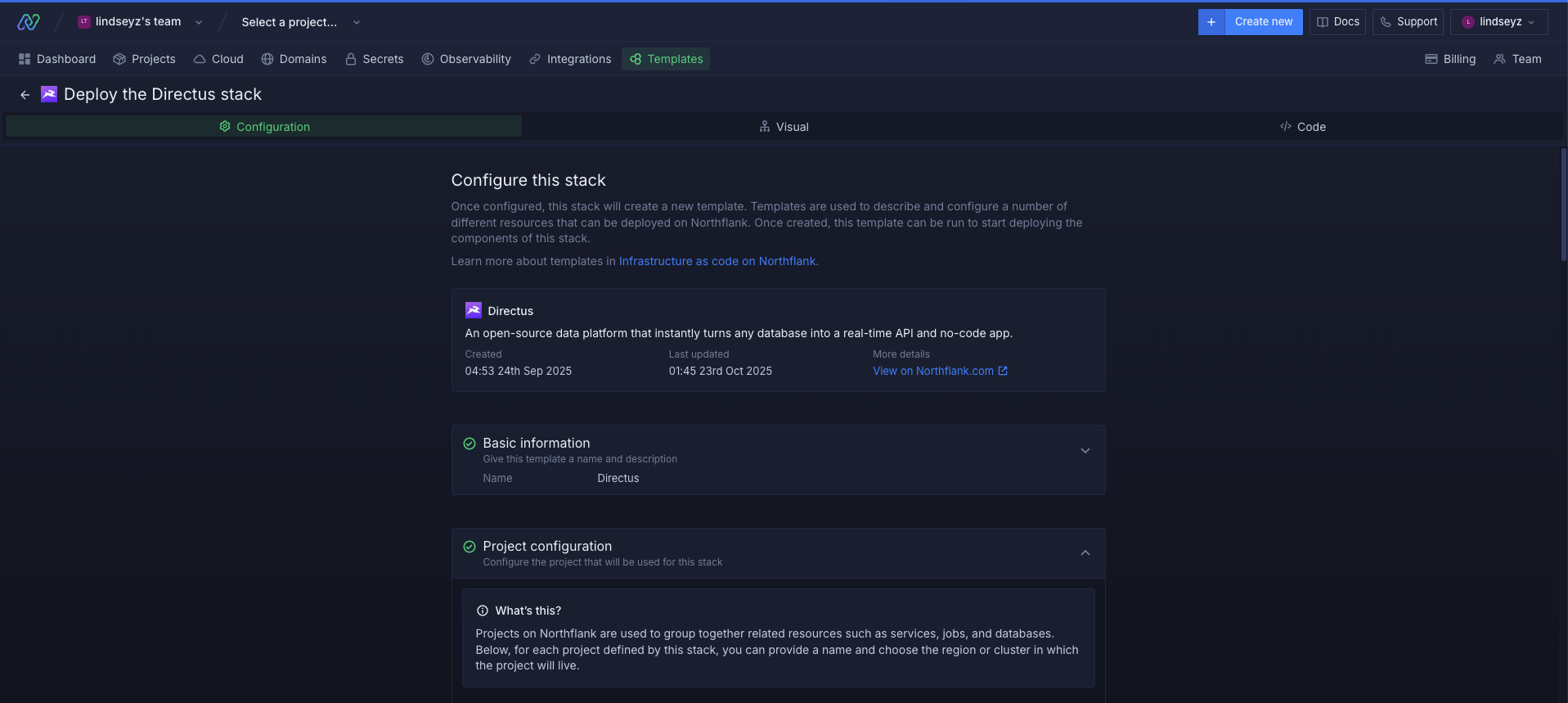Image resolution: width=1568 pixels, height=703 pixels.
Task: Open the Team page
Action: (1518, 59)
